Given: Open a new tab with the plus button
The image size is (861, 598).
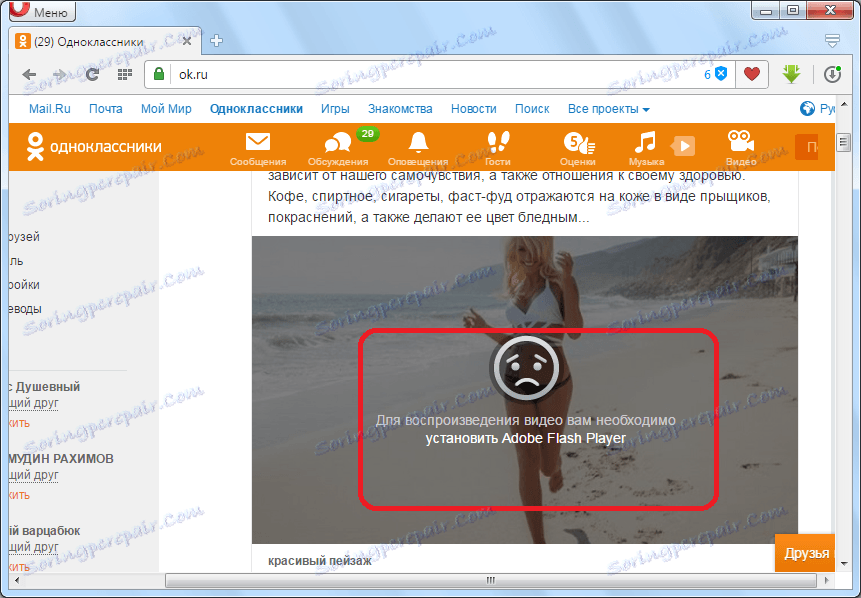Looking at the screenshot, I should pyautogui.click(x=216, y=41).
